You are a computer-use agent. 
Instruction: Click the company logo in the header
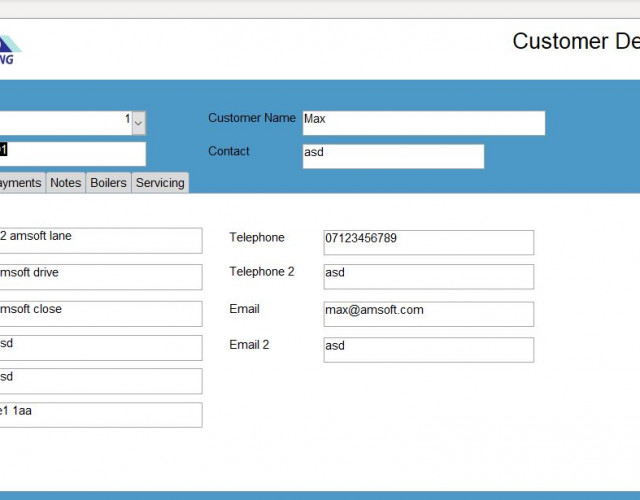[x=9, y=50]
